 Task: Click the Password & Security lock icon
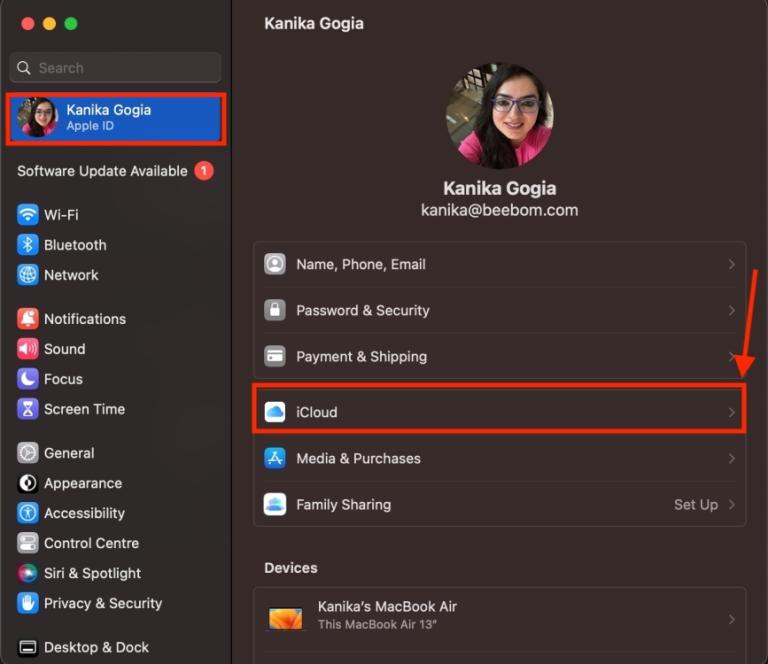(x=275, y=310)
